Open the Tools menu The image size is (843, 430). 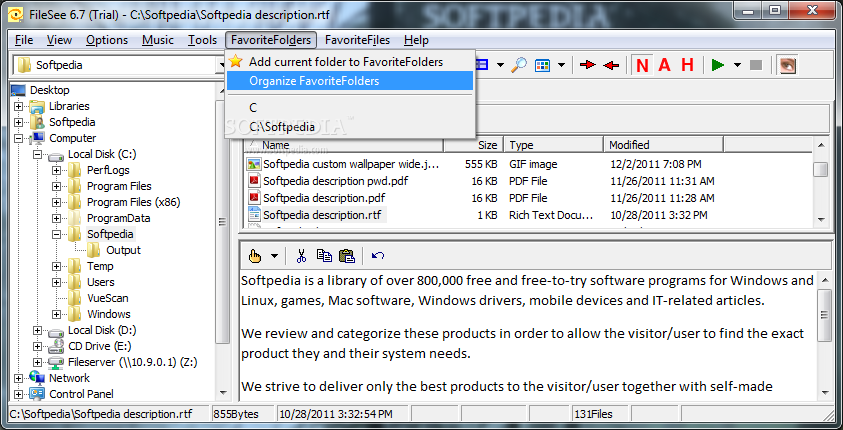(x=202, y=40)
